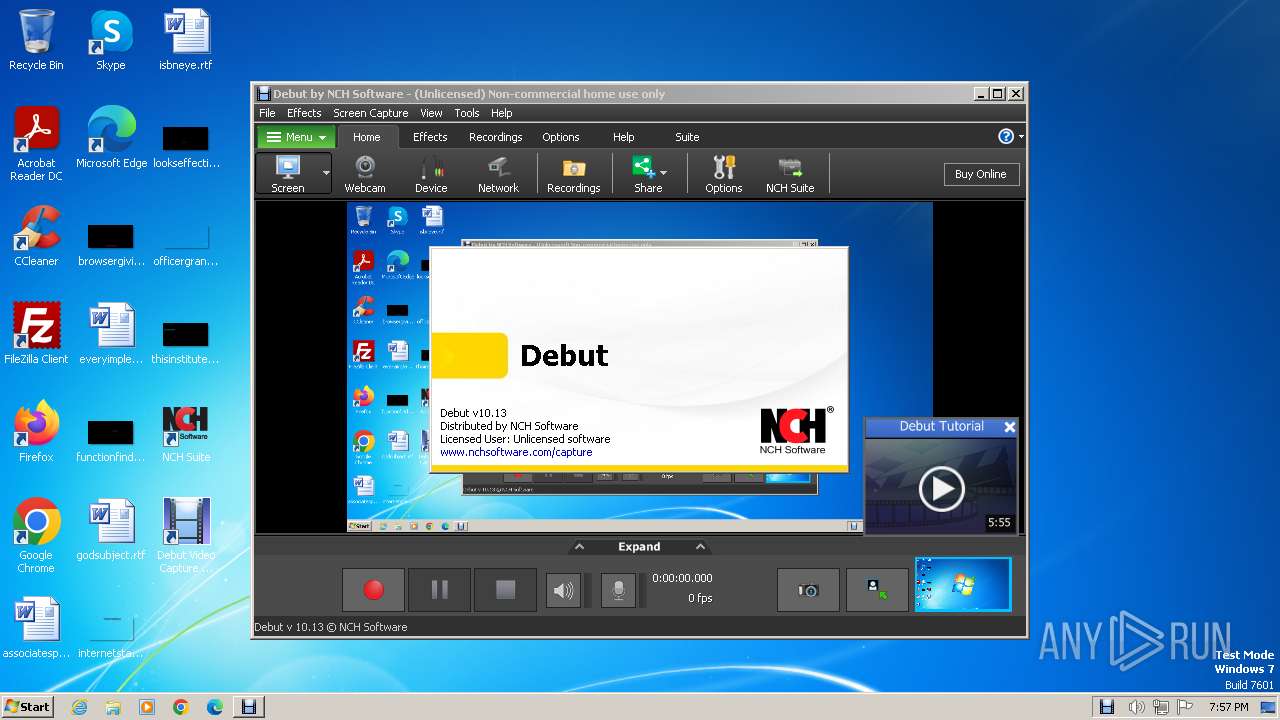
Task: Switch to the Home ribbon tab
Action: [x=366, y=137]
